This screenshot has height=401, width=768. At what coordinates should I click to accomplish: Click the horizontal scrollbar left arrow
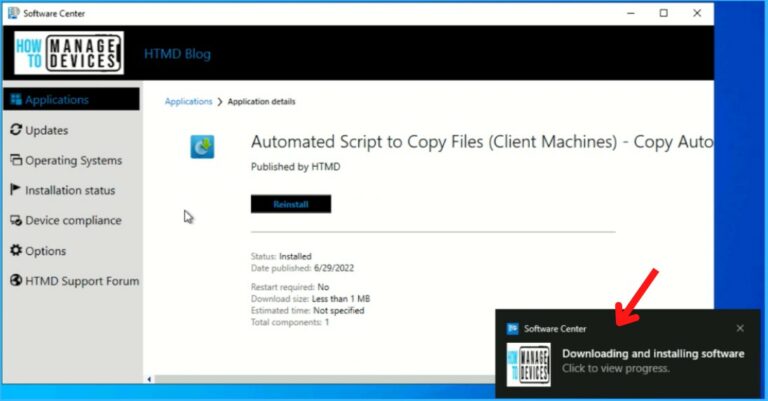149,379
